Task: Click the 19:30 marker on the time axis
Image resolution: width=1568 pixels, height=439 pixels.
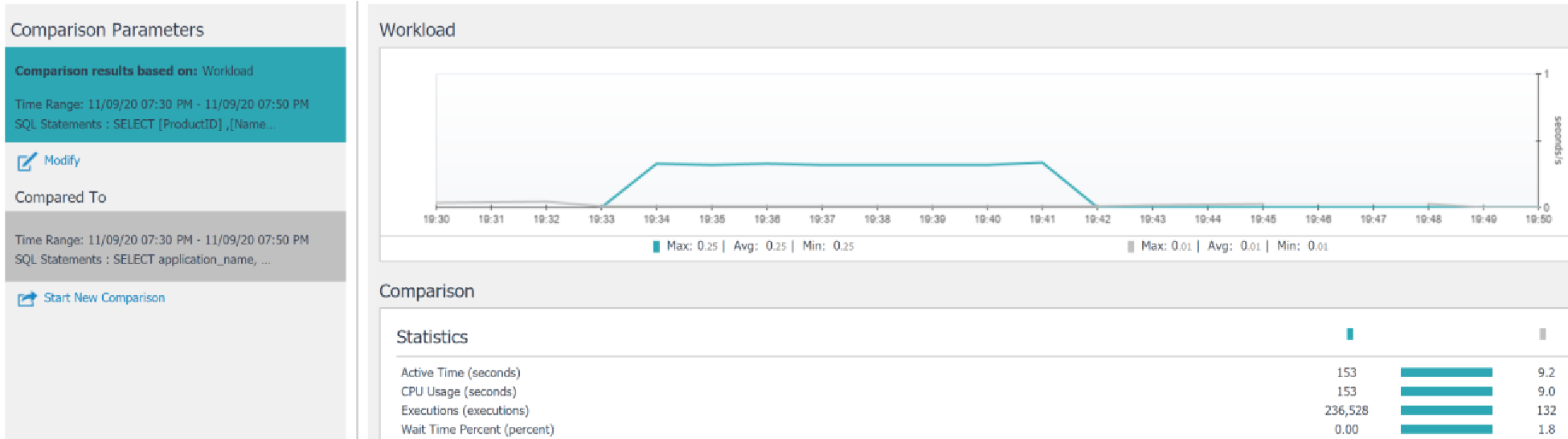Action: click(436, 219)
